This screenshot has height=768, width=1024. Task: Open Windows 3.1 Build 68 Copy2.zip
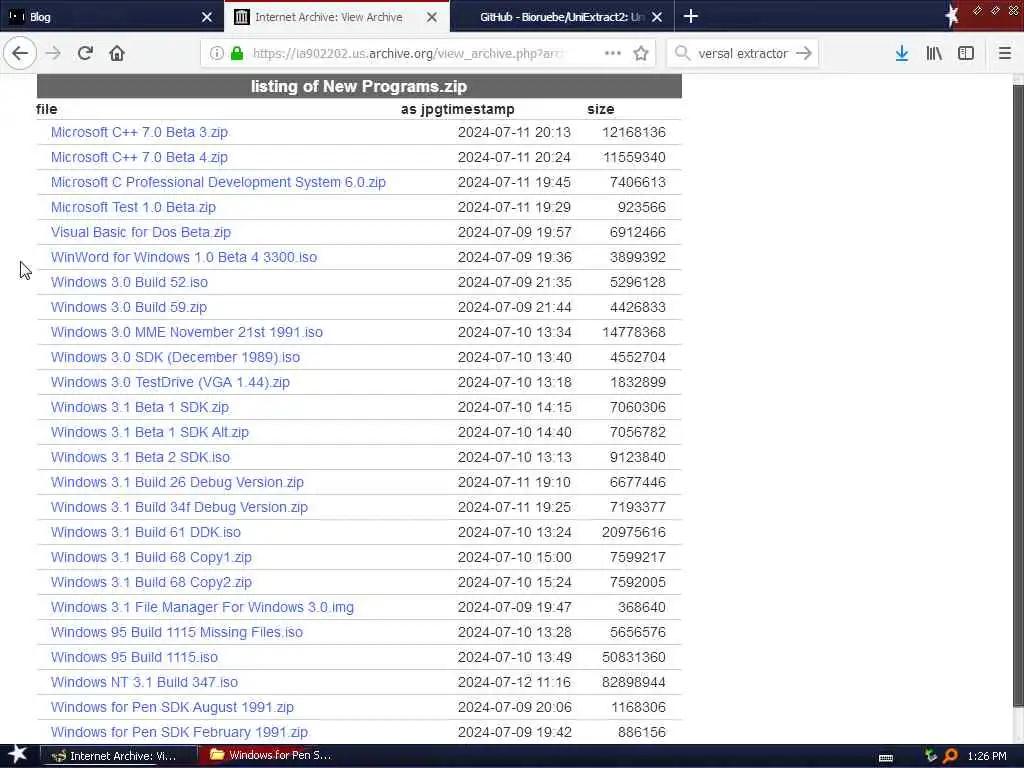coord(151,582)
